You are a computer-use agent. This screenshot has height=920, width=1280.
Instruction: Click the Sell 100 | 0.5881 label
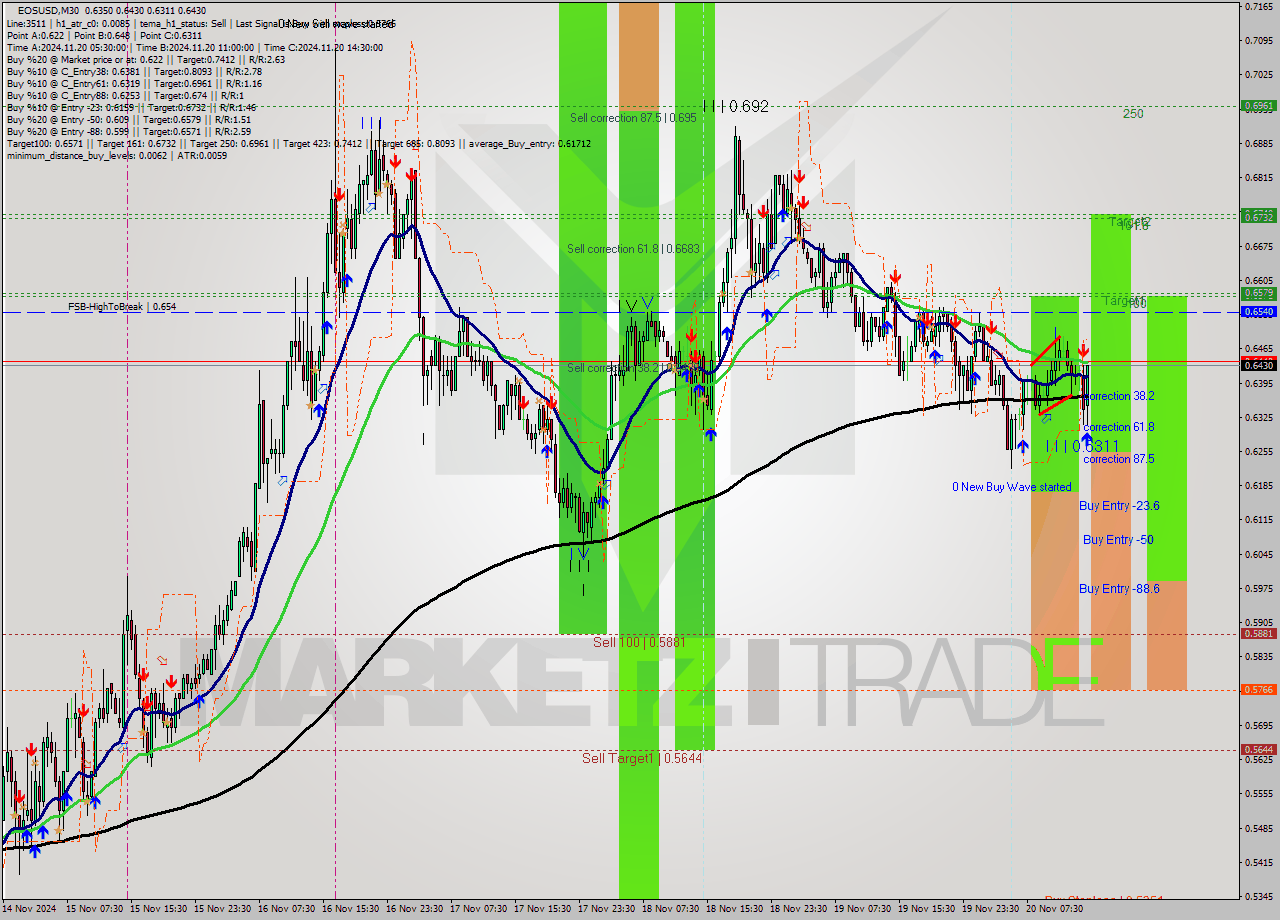(x=639, y=642)
